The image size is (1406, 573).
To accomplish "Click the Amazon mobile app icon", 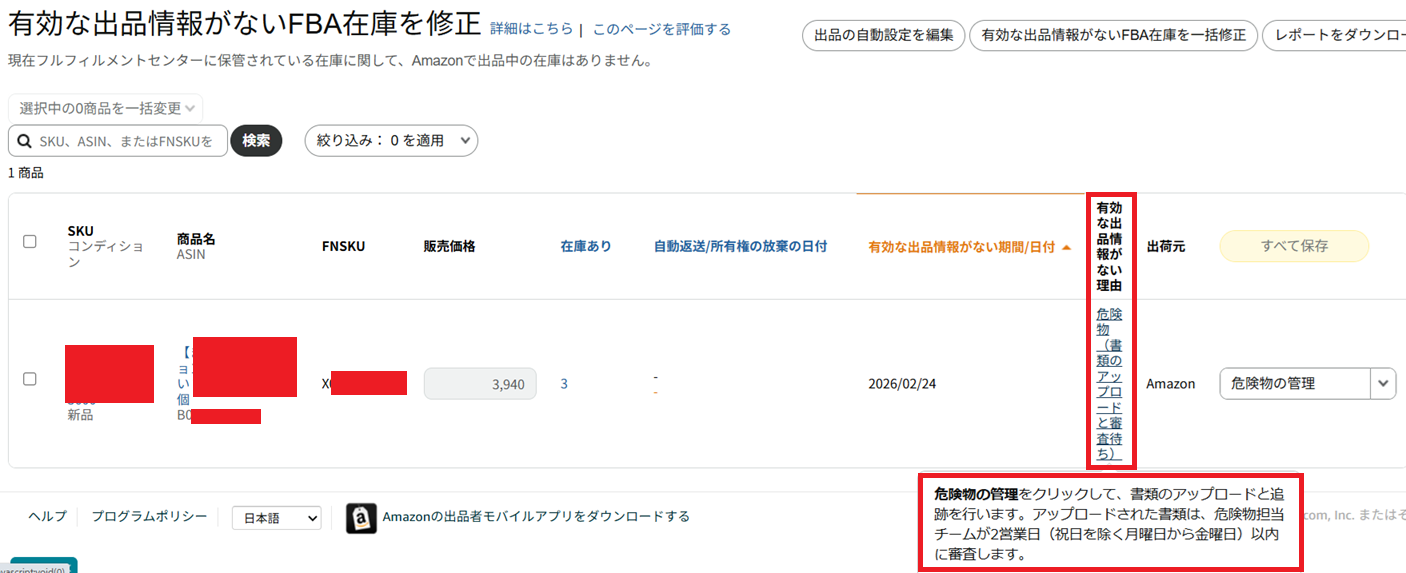I will [x=361, y=518].
